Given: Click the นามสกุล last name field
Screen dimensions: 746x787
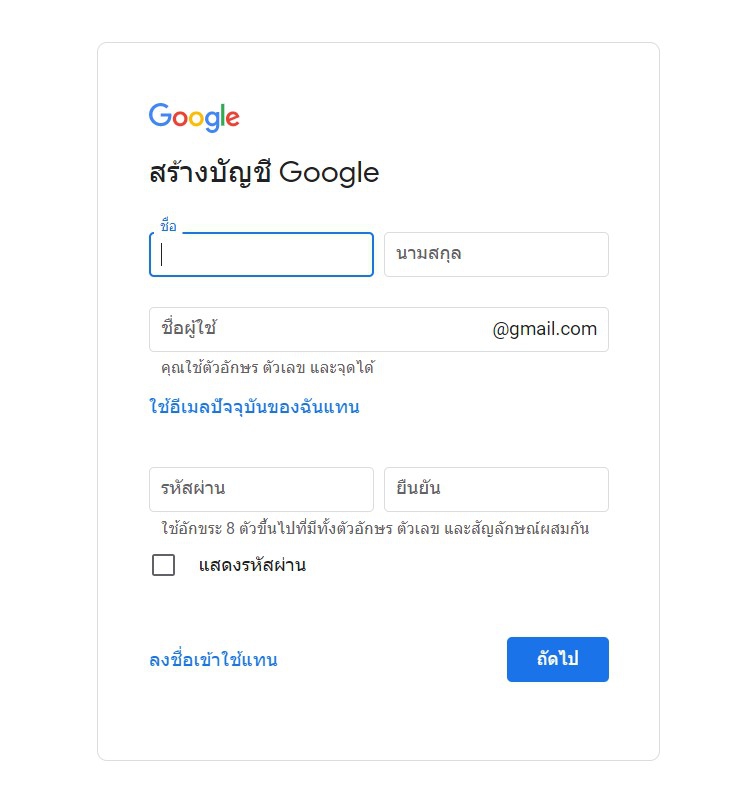Looking at the screenshot, I should pos(496,254).
